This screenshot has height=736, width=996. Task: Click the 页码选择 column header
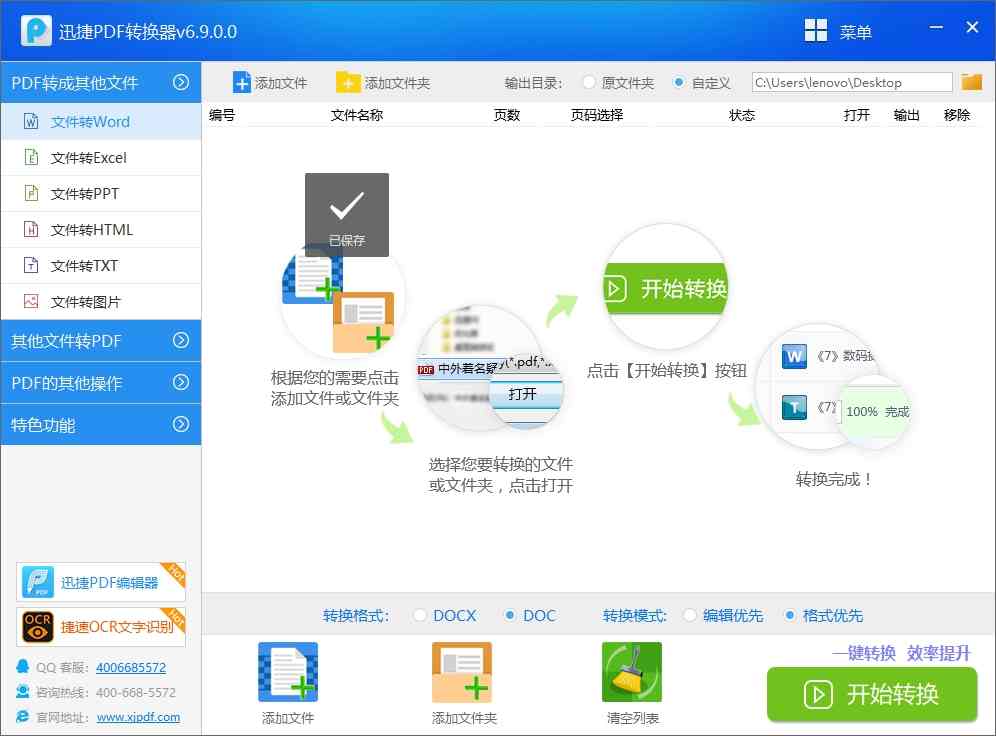pyautogui.click(x=596, y=115)
